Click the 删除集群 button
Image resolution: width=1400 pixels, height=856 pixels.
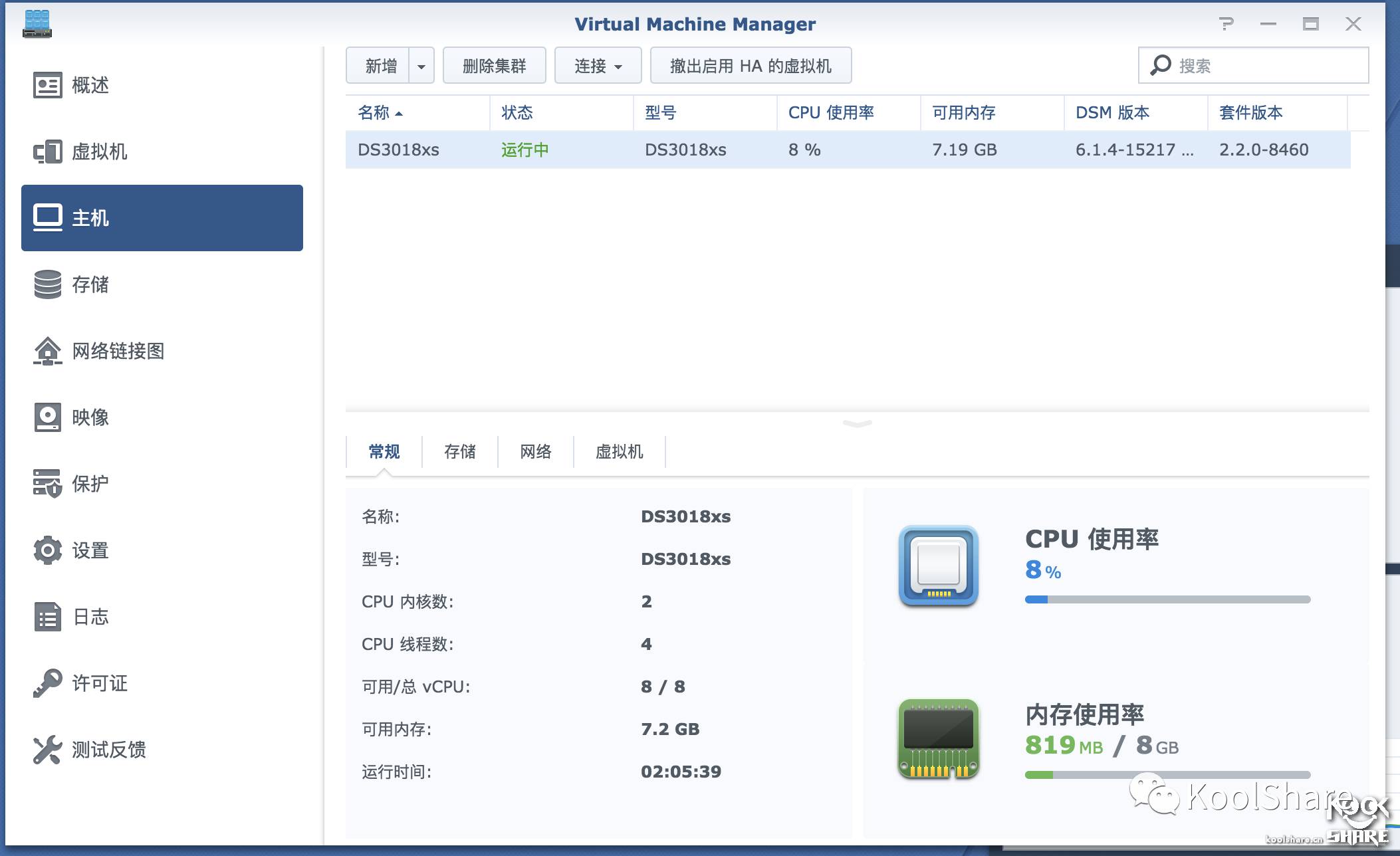(x=494, y=66)
